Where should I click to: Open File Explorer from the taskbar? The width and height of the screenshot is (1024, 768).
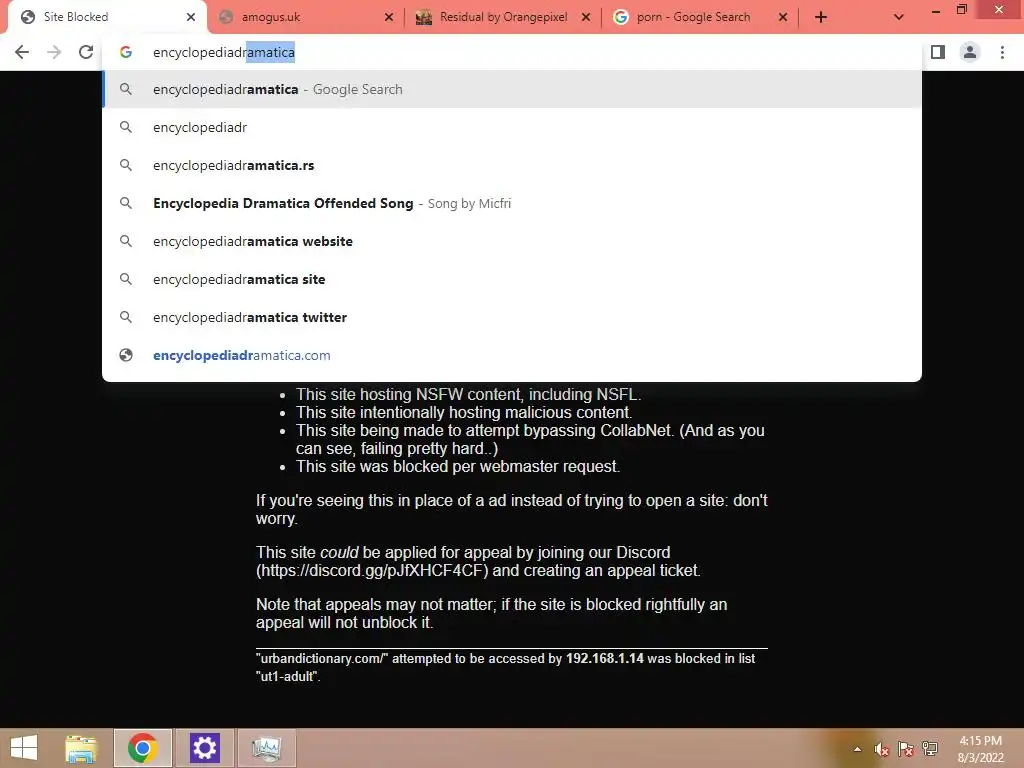pos(81,748)
